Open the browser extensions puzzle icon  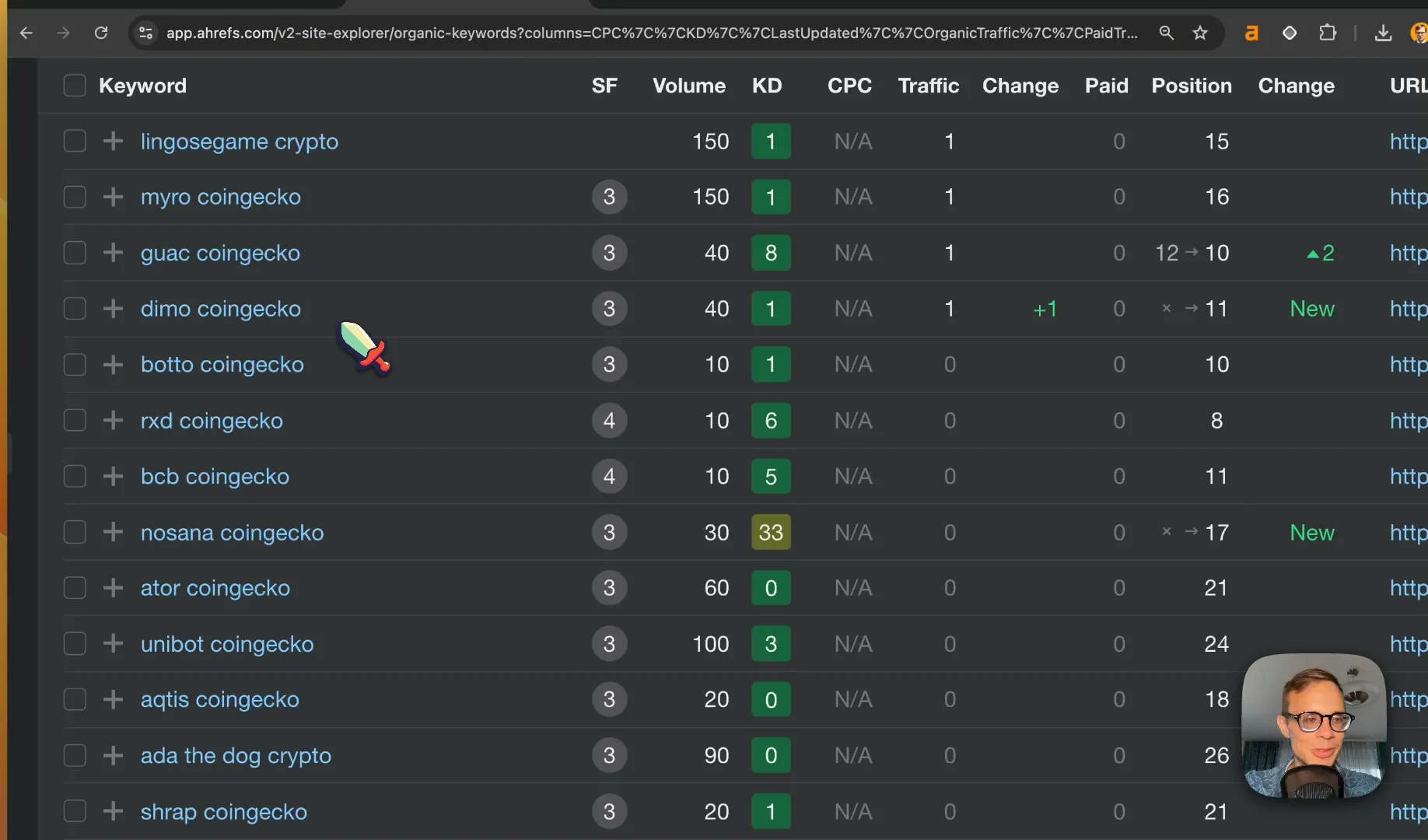[x=1328, y=33]
